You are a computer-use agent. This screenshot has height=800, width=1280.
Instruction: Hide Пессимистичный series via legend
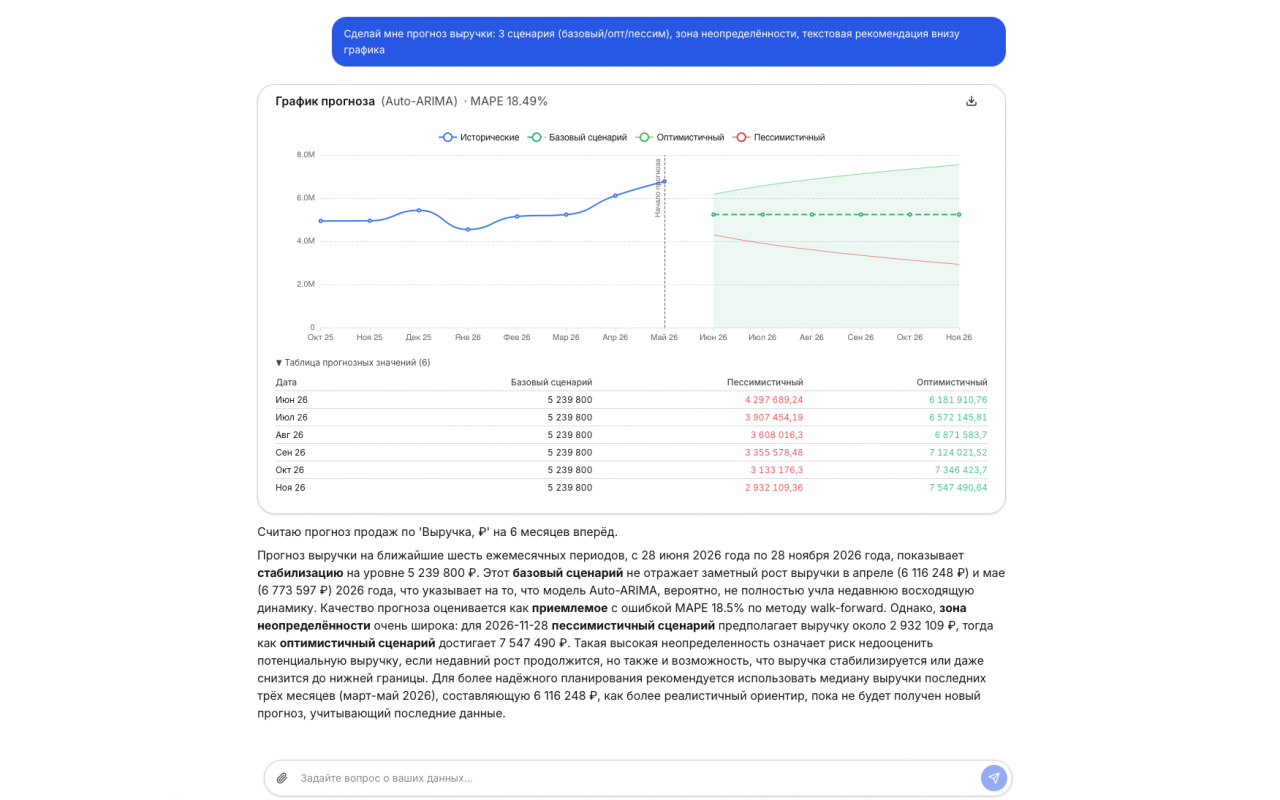[778, 137]
